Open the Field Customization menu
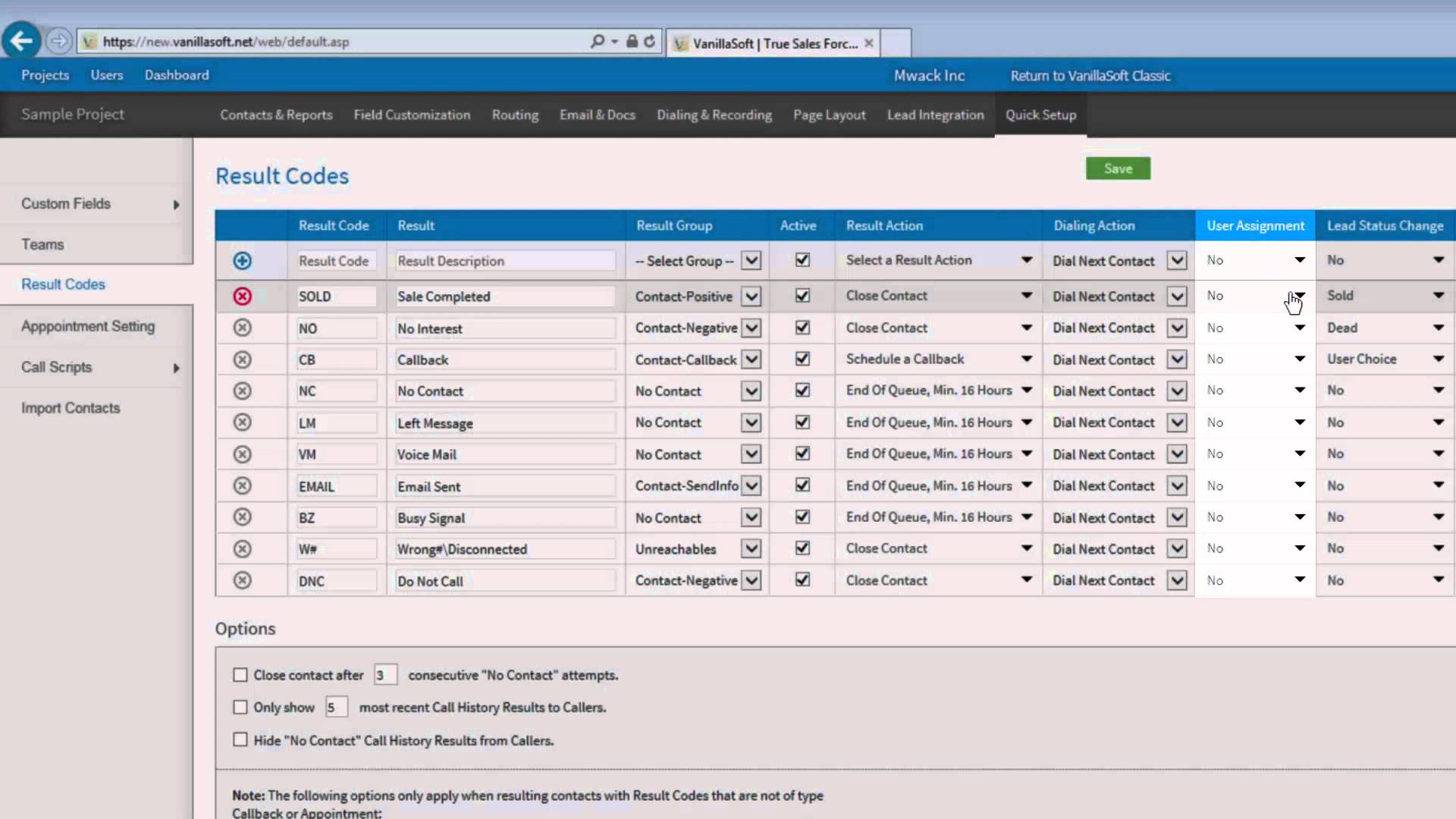Viewport: 1456px width, 819px height. pyautogui.click(x=412, y=115)
